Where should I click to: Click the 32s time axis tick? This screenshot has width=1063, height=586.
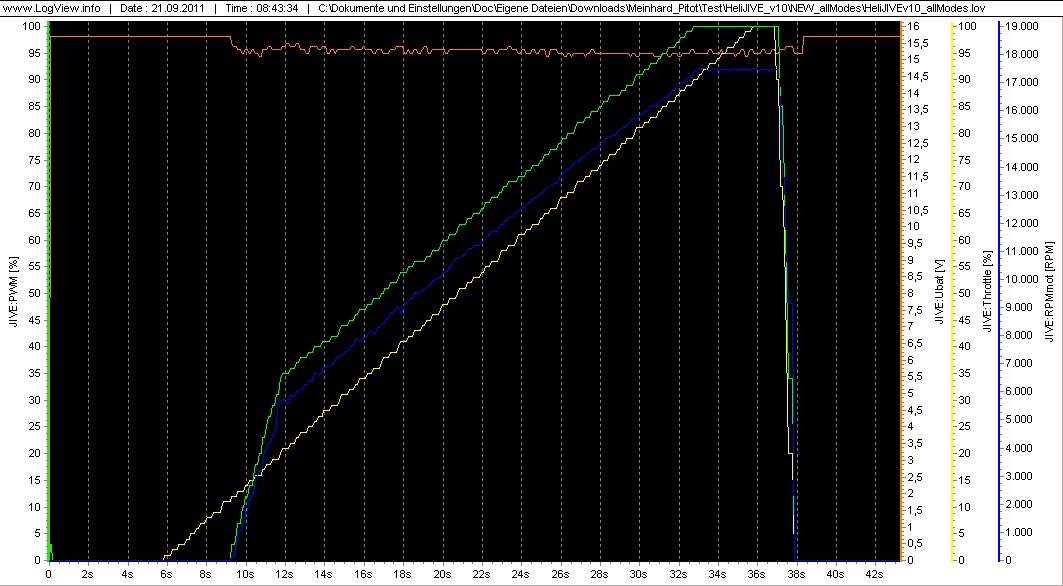[679, 572]
